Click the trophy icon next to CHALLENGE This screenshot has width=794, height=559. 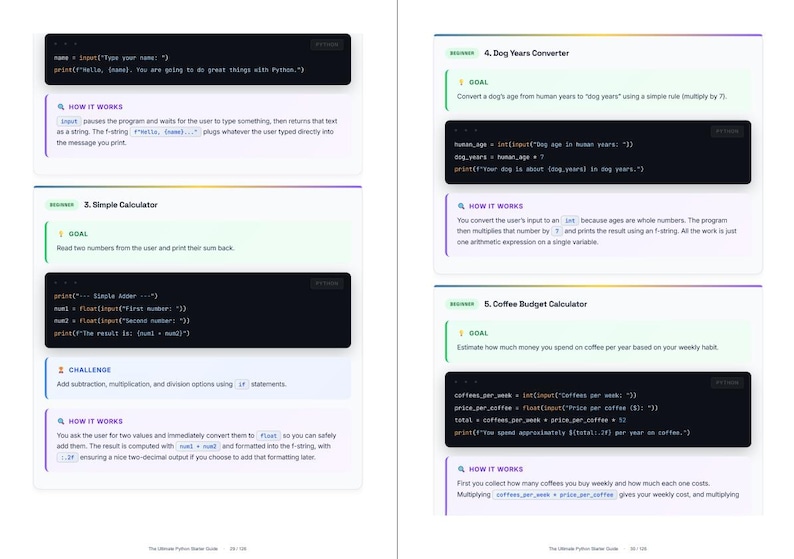[x=61, y=370]
